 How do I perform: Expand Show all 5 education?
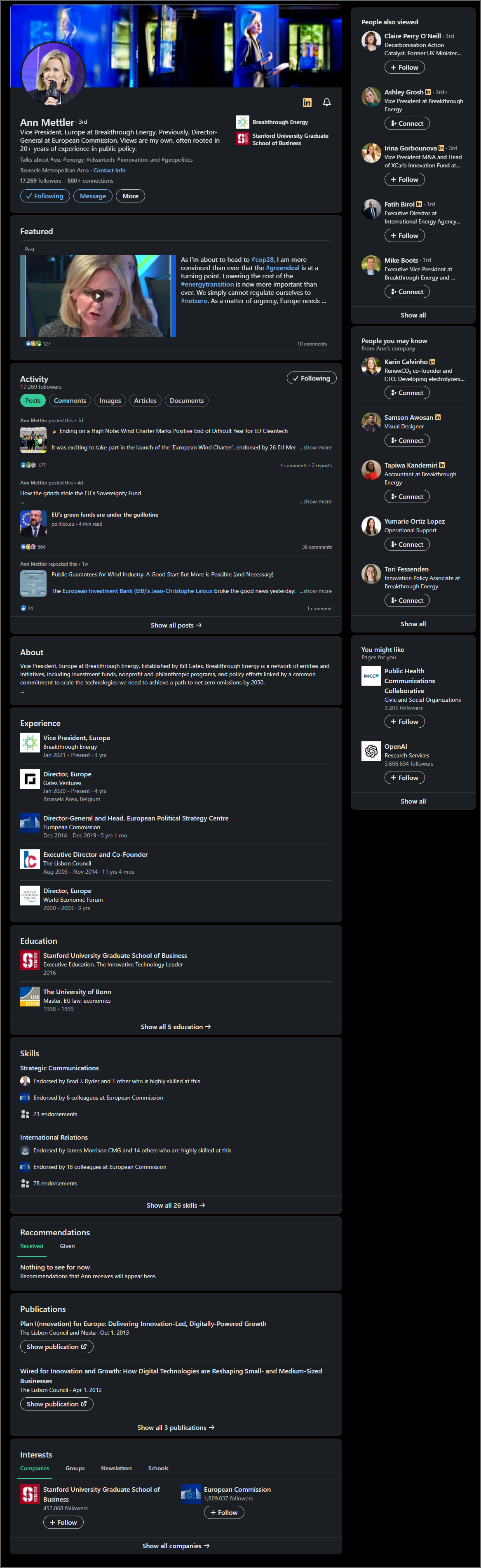(x=176, y=1027)
